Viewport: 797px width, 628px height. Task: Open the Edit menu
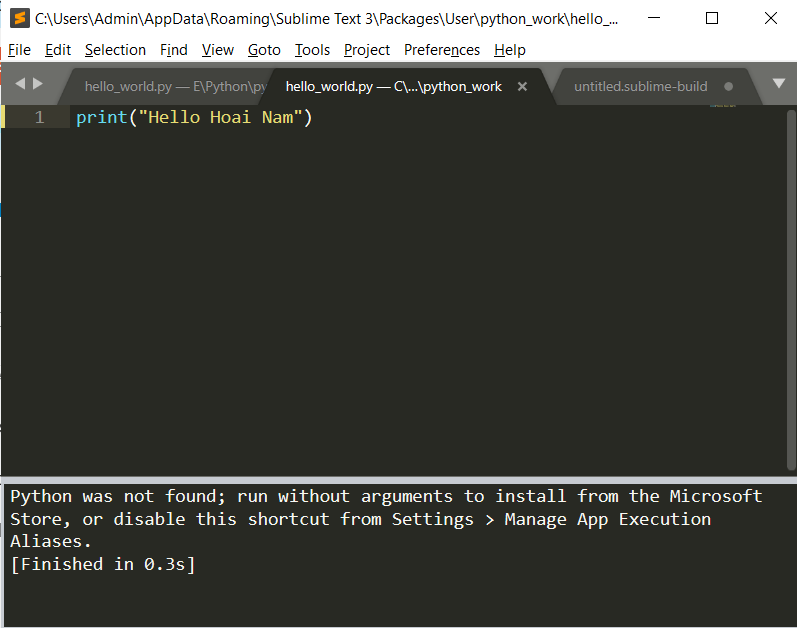click(x=58, y=50)
